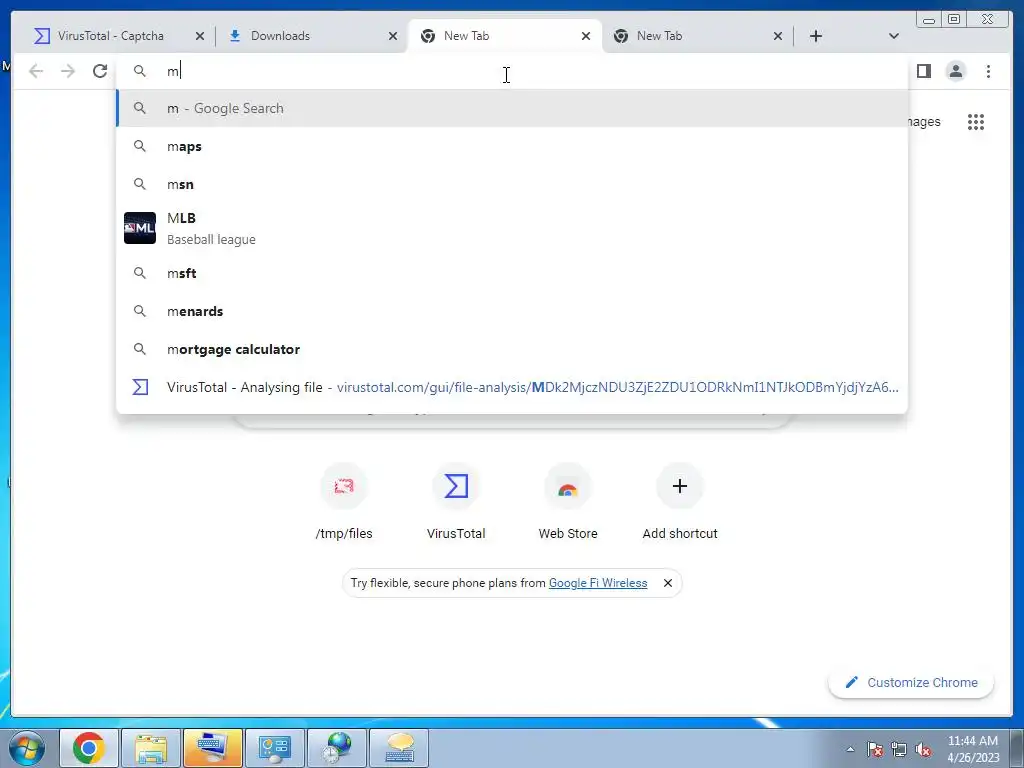The height and width of the screenshot is (768, 1024).
Task: Click the globe with clock taskbar icon
Action: point(337,748)
